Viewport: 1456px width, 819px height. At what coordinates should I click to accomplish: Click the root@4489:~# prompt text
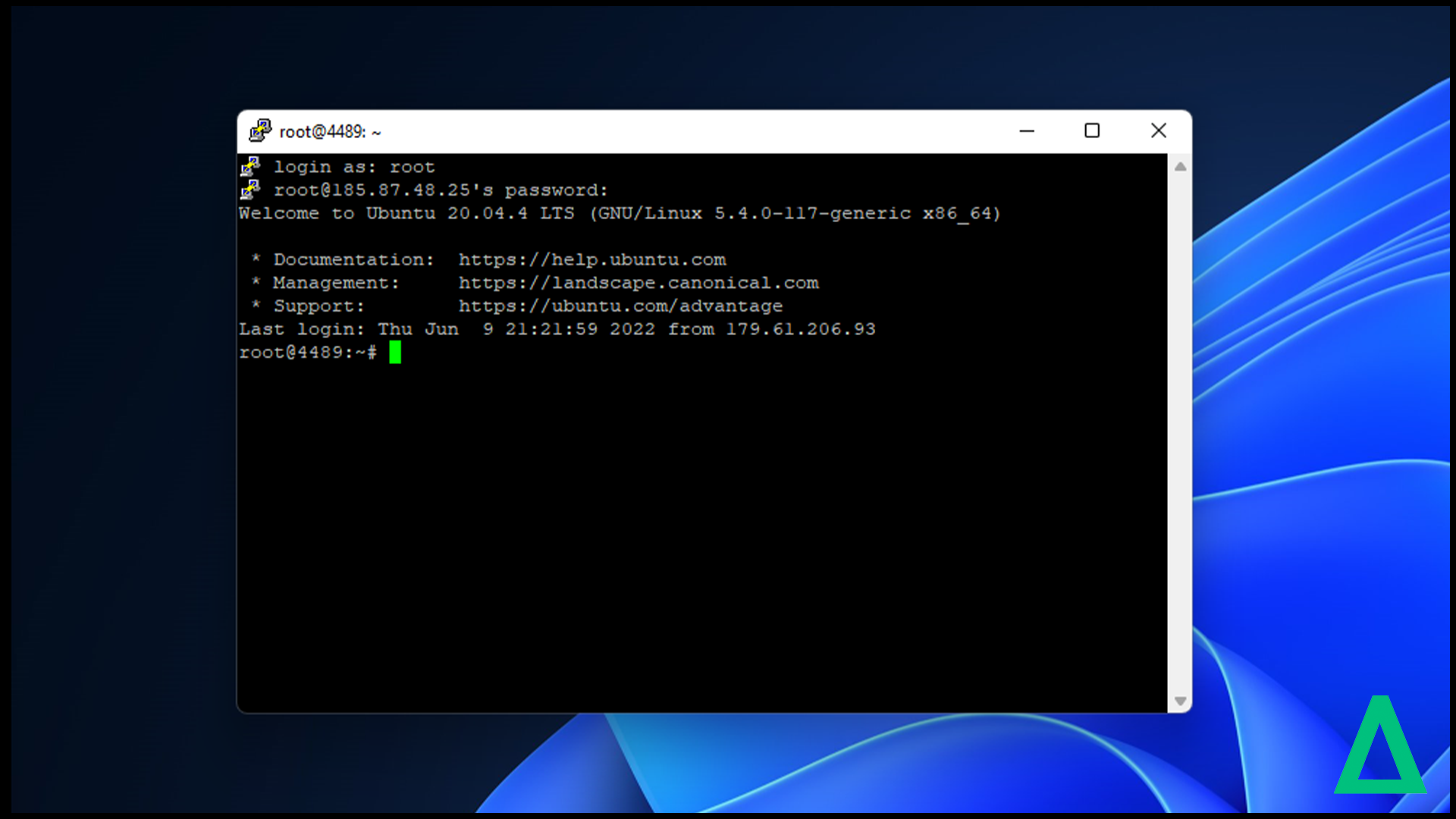pos(308,353)
